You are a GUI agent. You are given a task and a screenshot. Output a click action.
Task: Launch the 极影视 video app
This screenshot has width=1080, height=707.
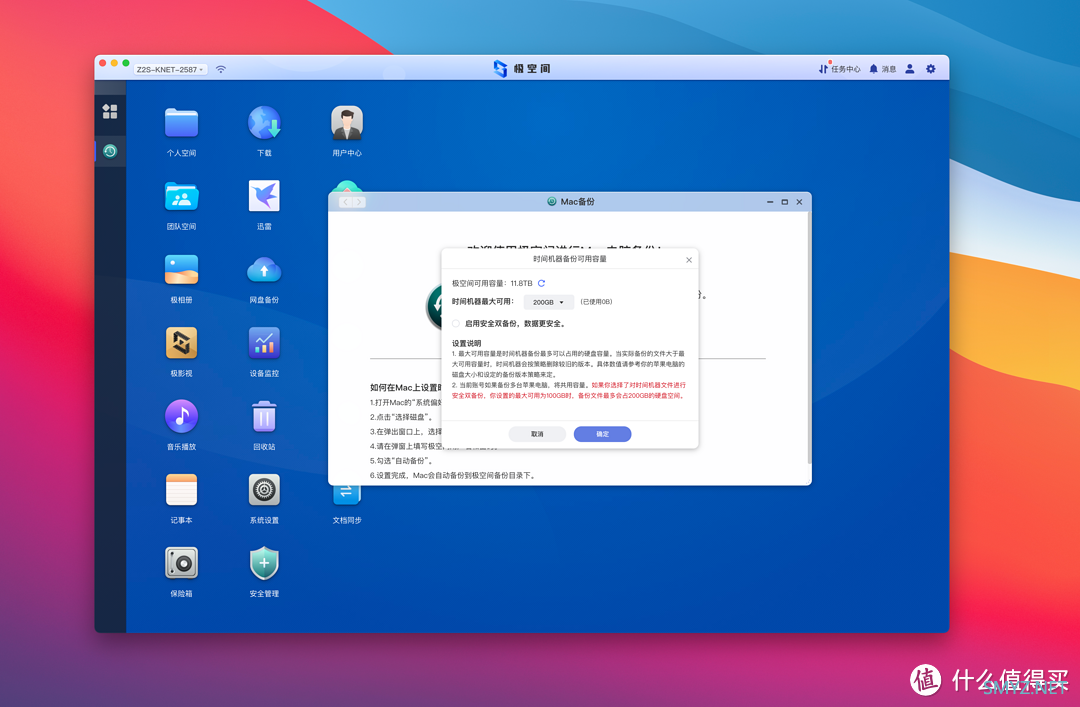click(181, 351)
